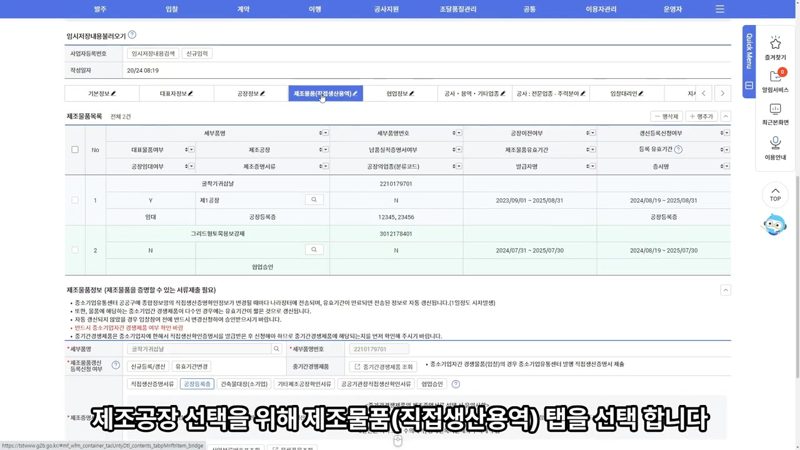Viewport: 800px width, 450px height.
Task: Open 갱신등록신청여부 column filter dropdown
Action: 726,133
